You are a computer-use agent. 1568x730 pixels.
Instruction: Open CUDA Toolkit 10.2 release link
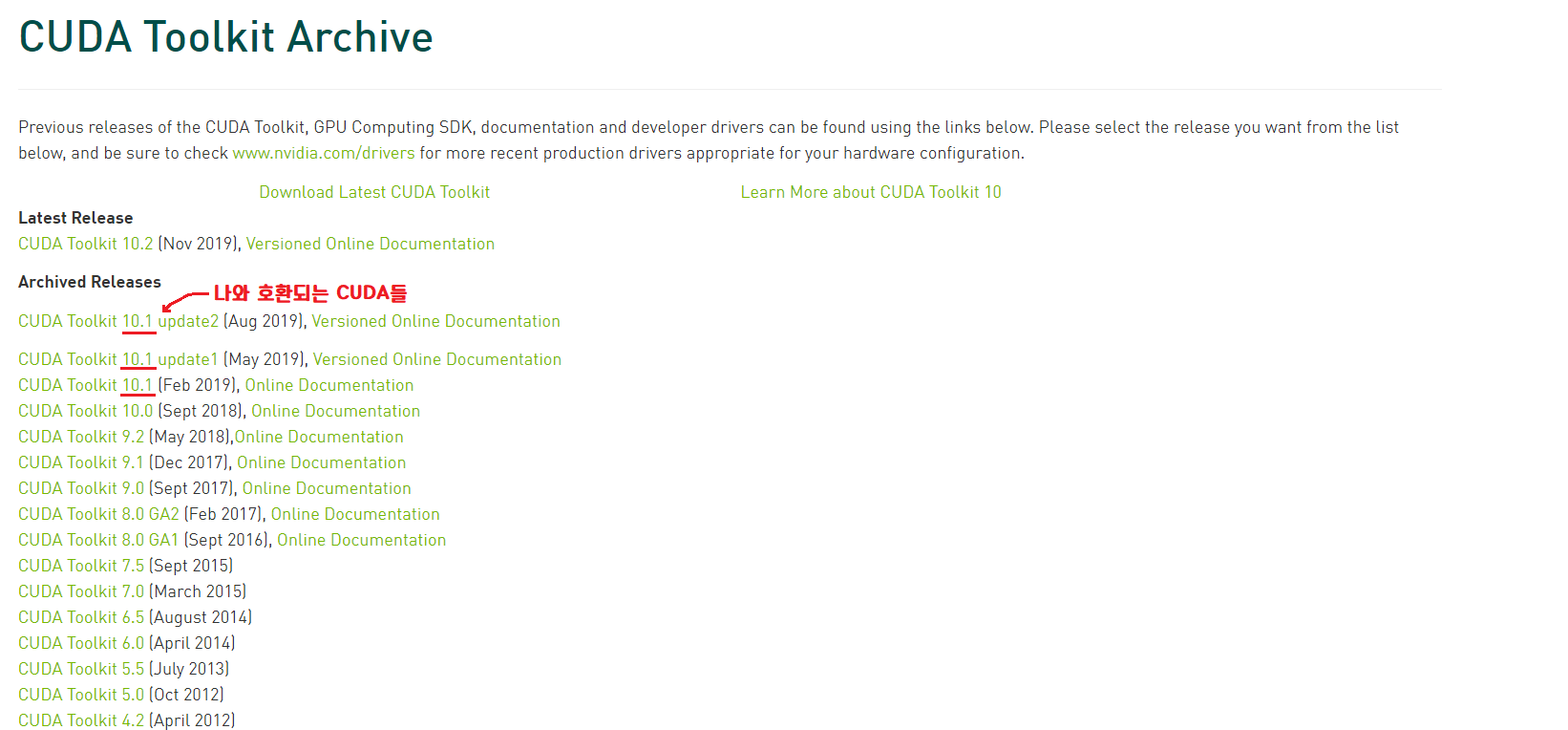coord(86,244)
